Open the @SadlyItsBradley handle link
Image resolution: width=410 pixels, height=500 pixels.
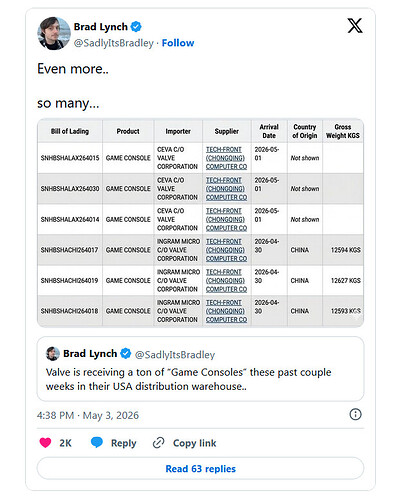click(x=114, y=43)
